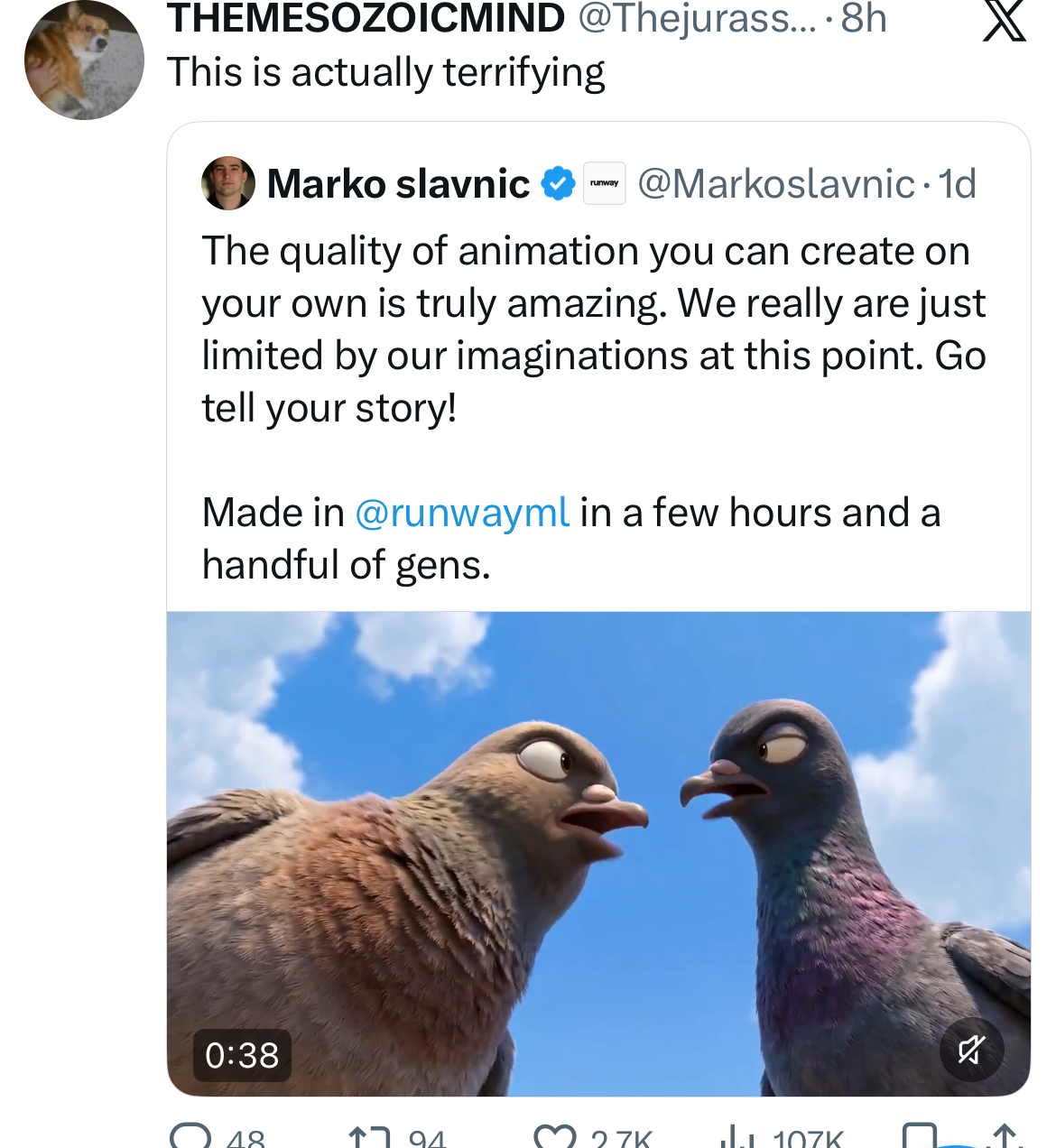Bookmark this post

tap(920, 1136)
